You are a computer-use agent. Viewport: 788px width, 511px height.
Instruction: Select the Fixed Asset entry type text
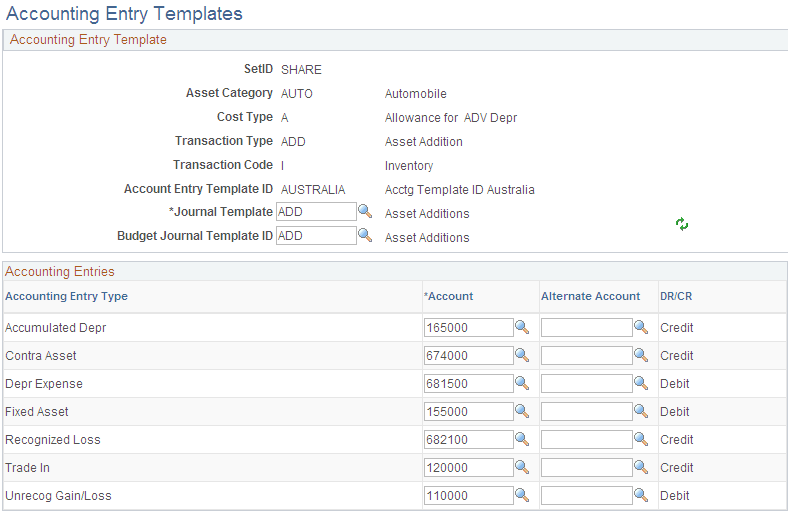(x=37, y=412)
